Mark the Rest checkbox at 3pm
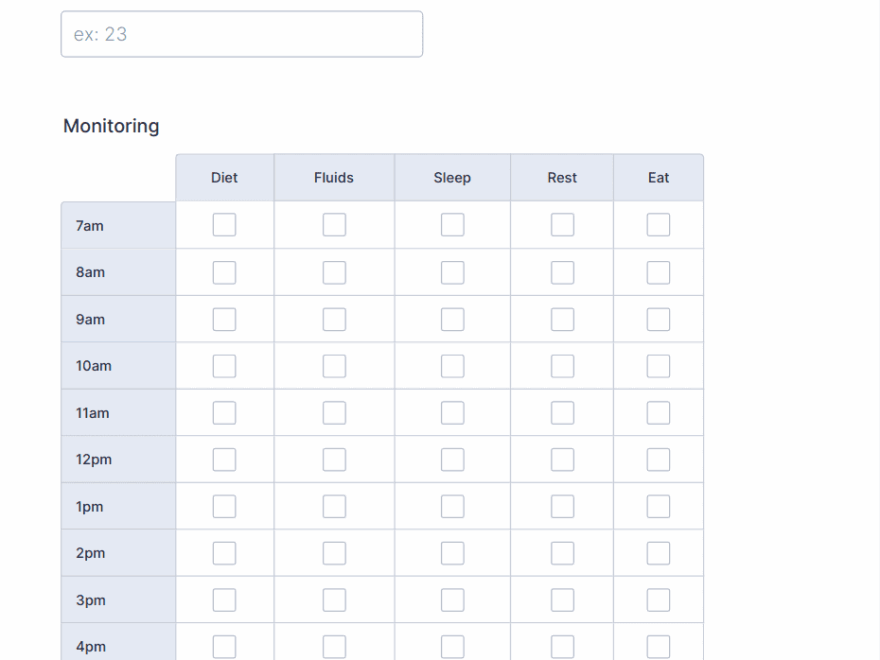Viewport: 880px width, 660px height. pos(562,600)
